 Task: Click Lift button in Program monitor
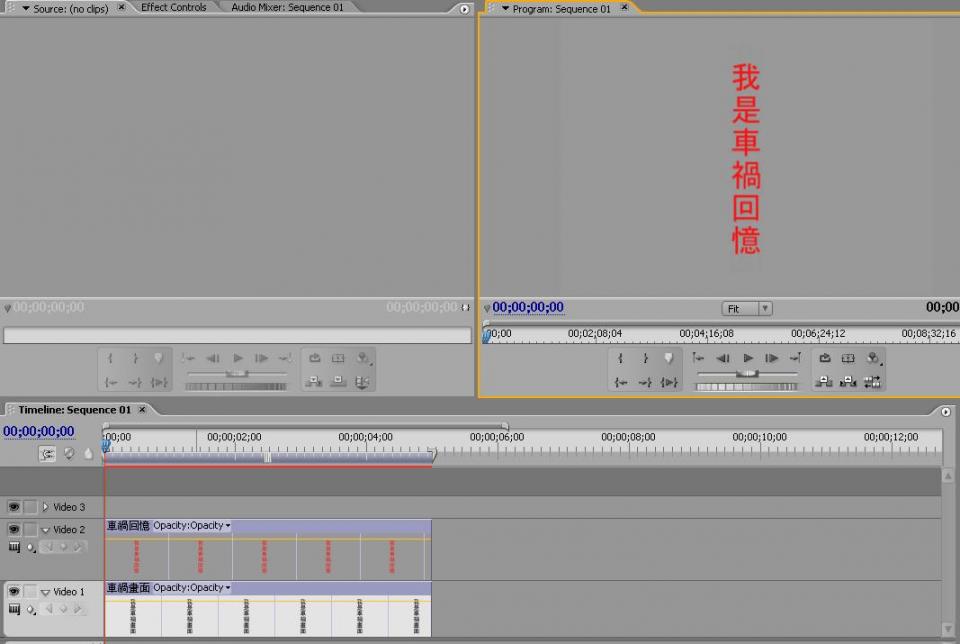(x=824, y=383)
